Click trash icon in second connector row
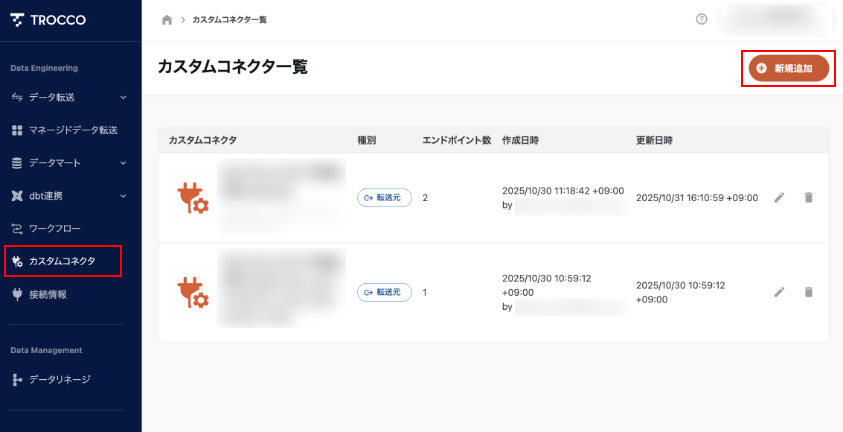Image resolution: width=843 pixels, height=432 pixels. tap(809, 292)
